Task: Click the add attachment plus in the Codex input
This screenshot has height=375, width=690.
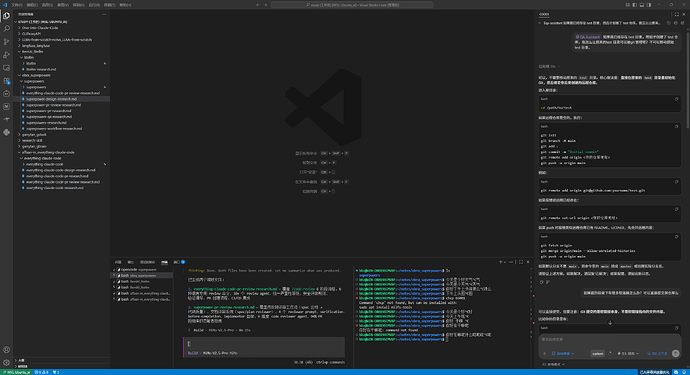Action: point(544,353)
